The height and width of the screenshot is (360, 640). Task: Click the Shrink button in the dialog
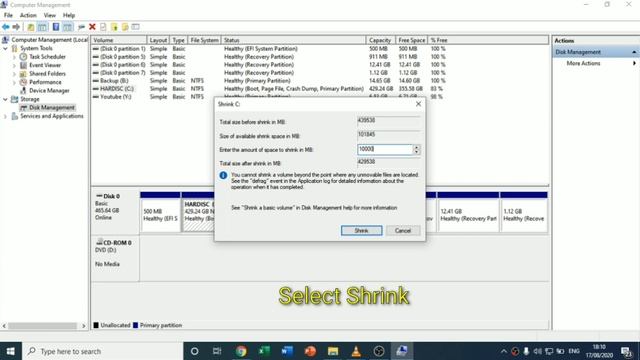362,231
